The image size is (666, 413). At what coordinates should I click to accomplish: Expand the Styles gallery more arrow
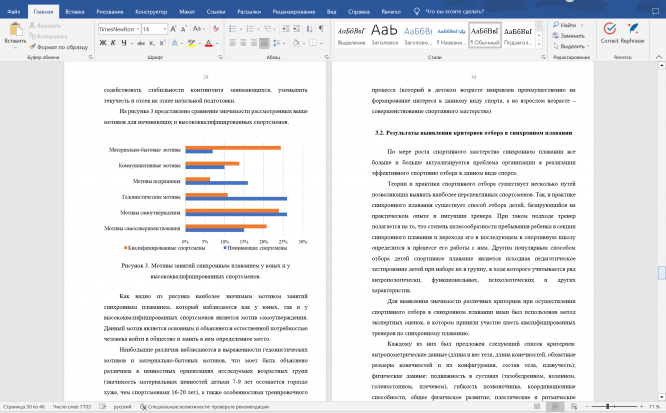coord(539,44)
